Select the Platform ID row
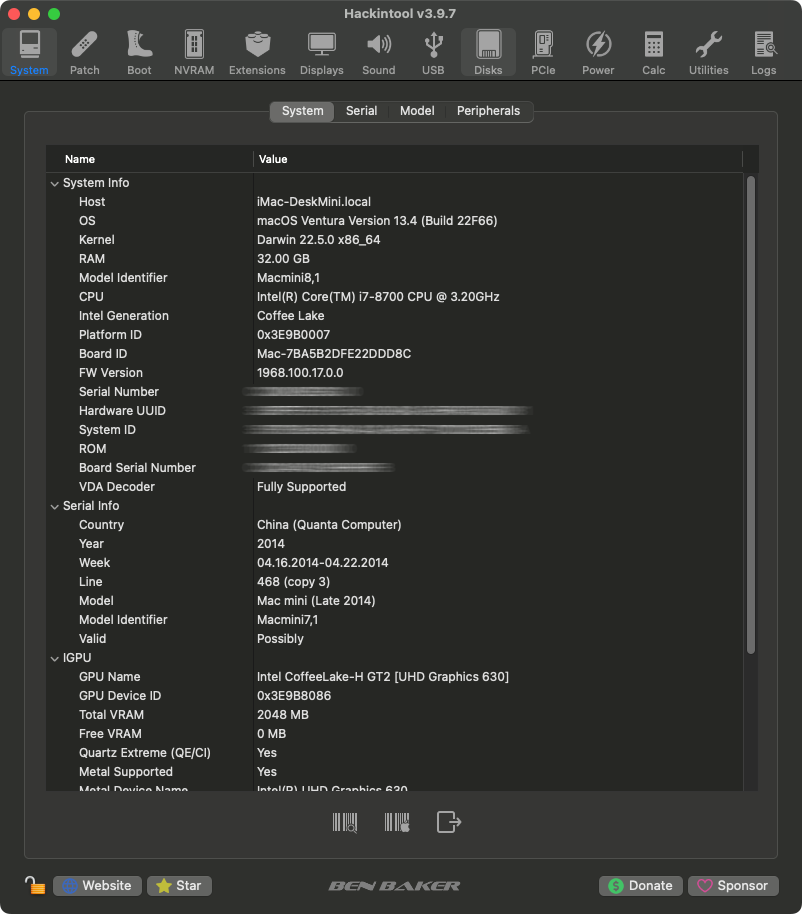The image size is (802, 914). pos(395,335)
